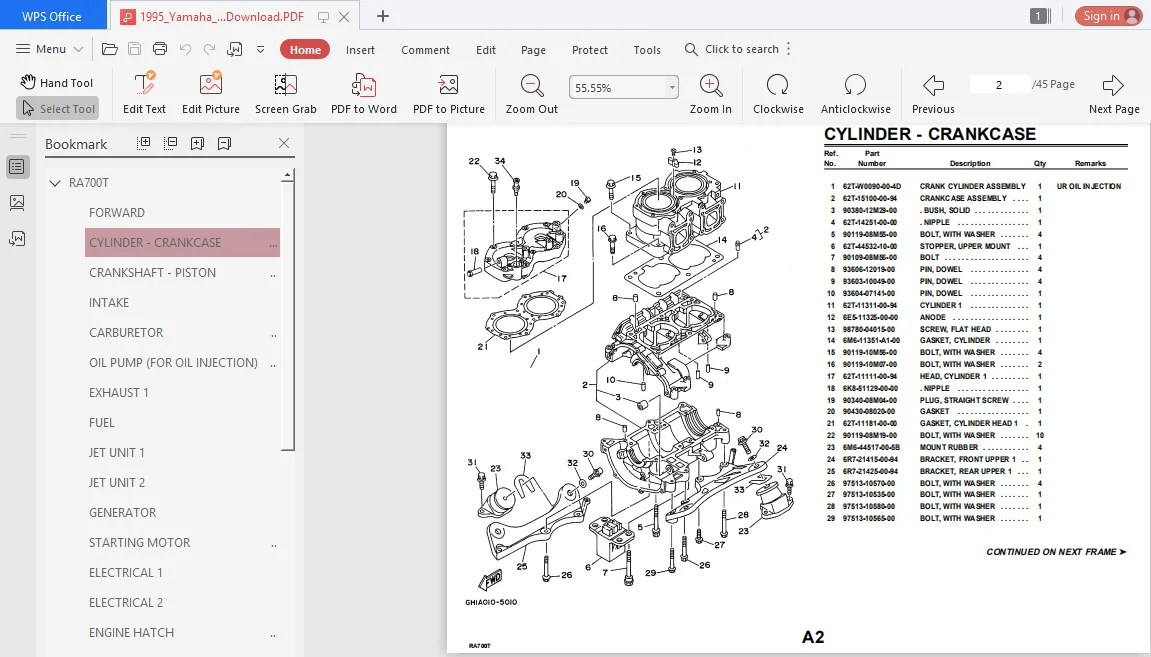Open the zoom percentage dropdown
The image size is (1151, 657).
[672, 87]
